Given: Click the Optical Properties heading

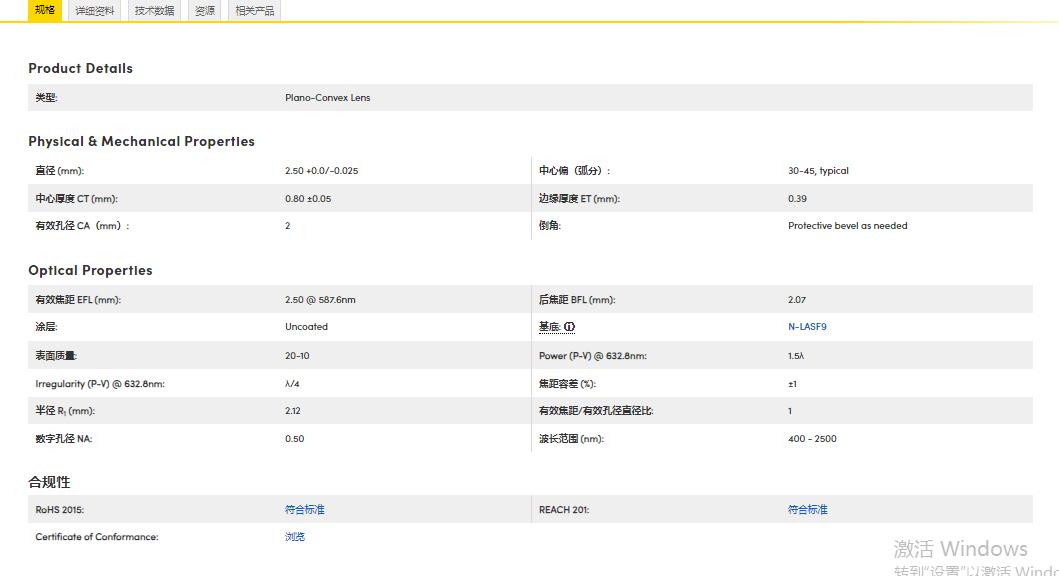Looking at the screenshot, I should click(x=90, y=270).
